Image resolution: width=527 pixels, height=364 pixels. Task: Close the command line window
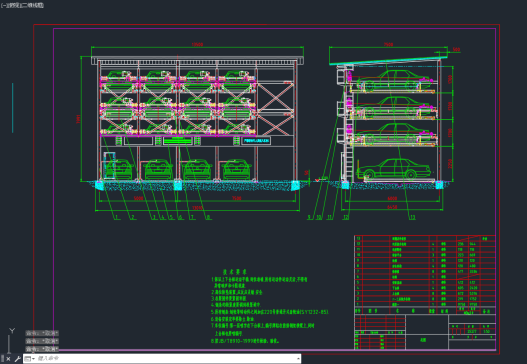[x=8, y=359]
